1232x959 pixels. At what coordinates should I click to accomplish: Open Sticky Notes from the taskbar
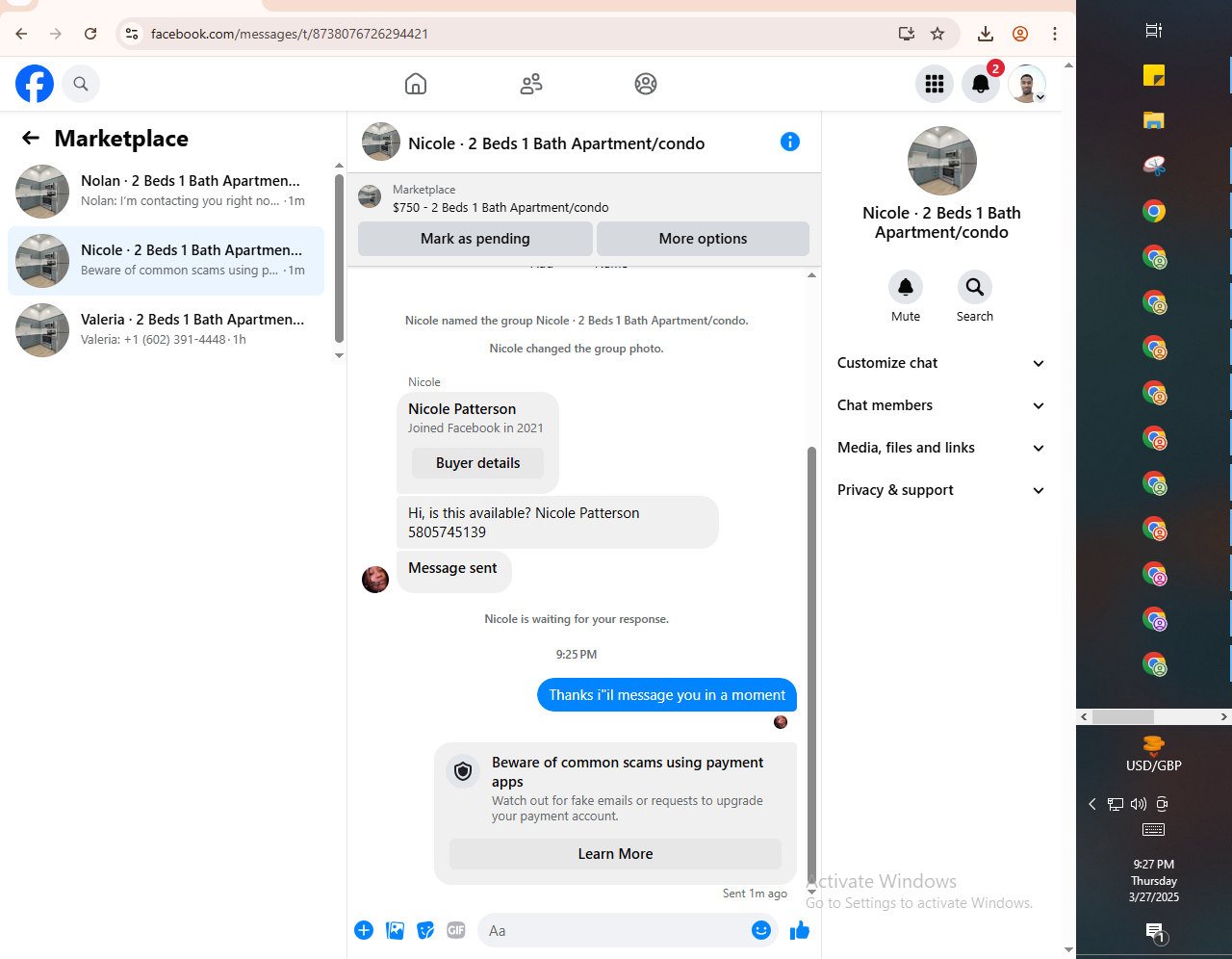1154,75
